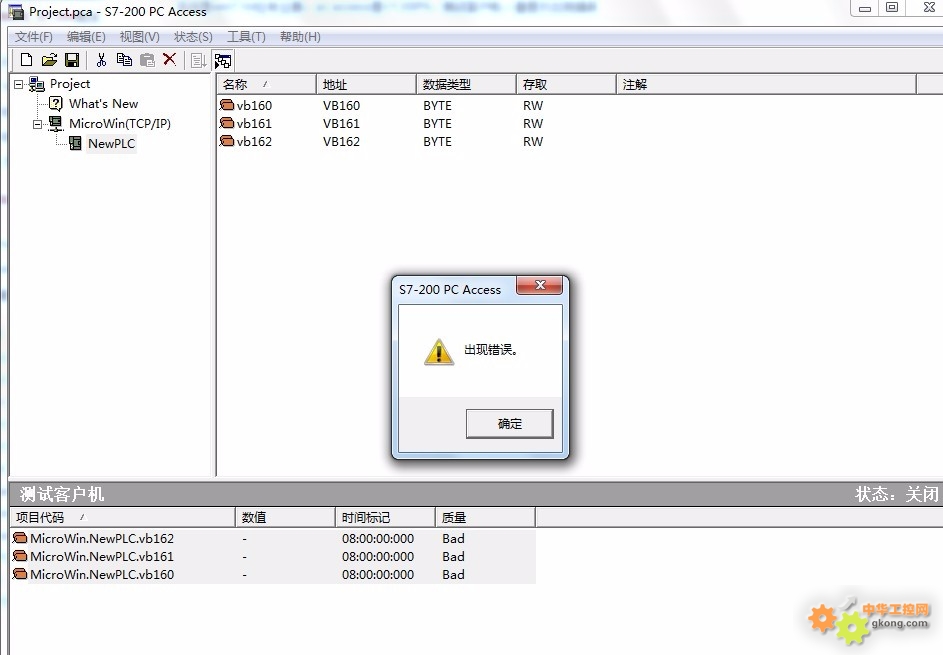
Task: Click the add items to test client icon
Action: tap(198, 60)
